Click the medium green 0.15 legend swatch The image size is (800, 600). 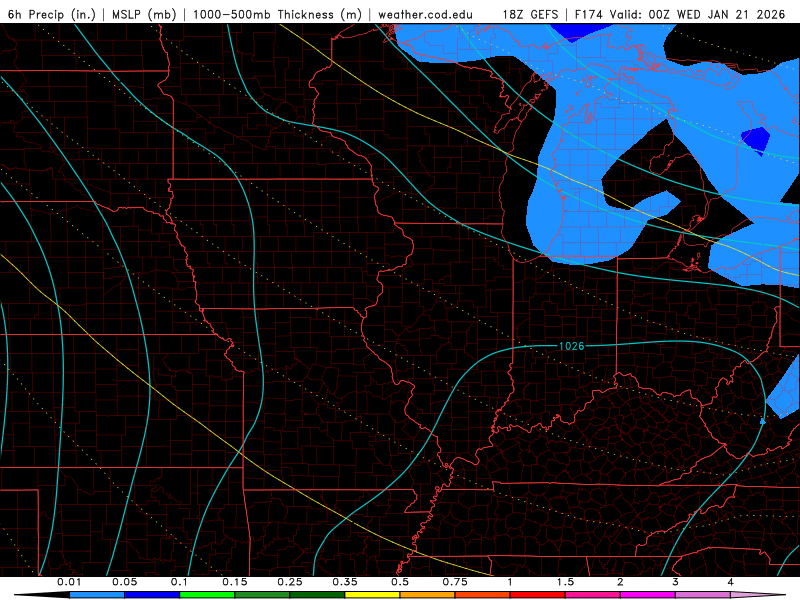tap(262, 595)
